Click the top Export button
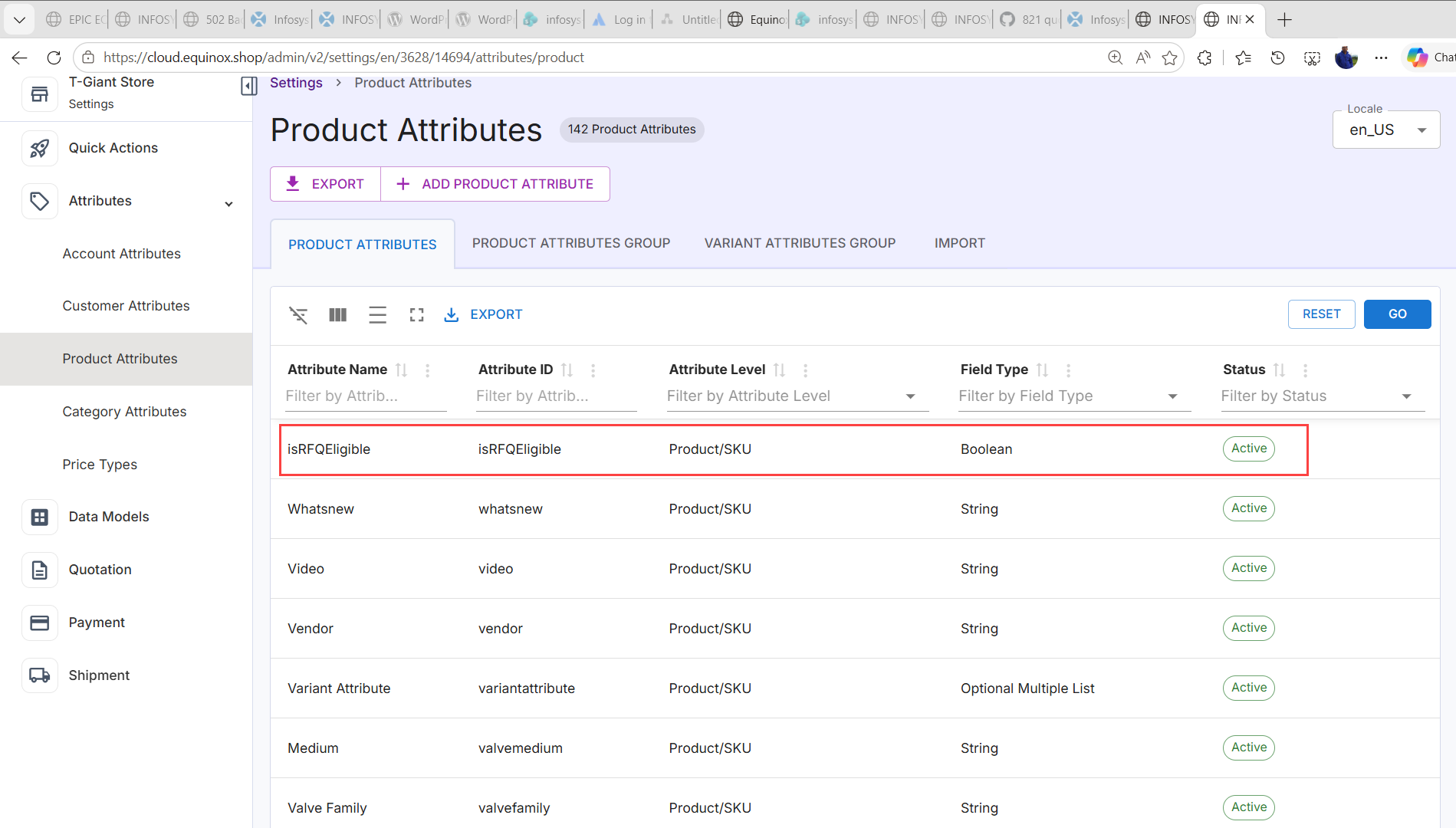 (326, 184)
